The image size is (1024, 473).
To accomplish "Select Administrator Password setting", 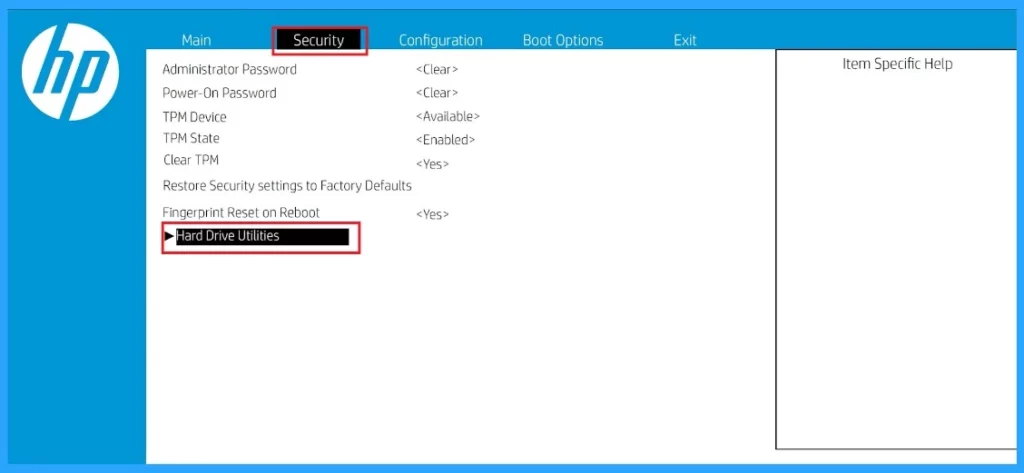I will click(x=229, y=69).
